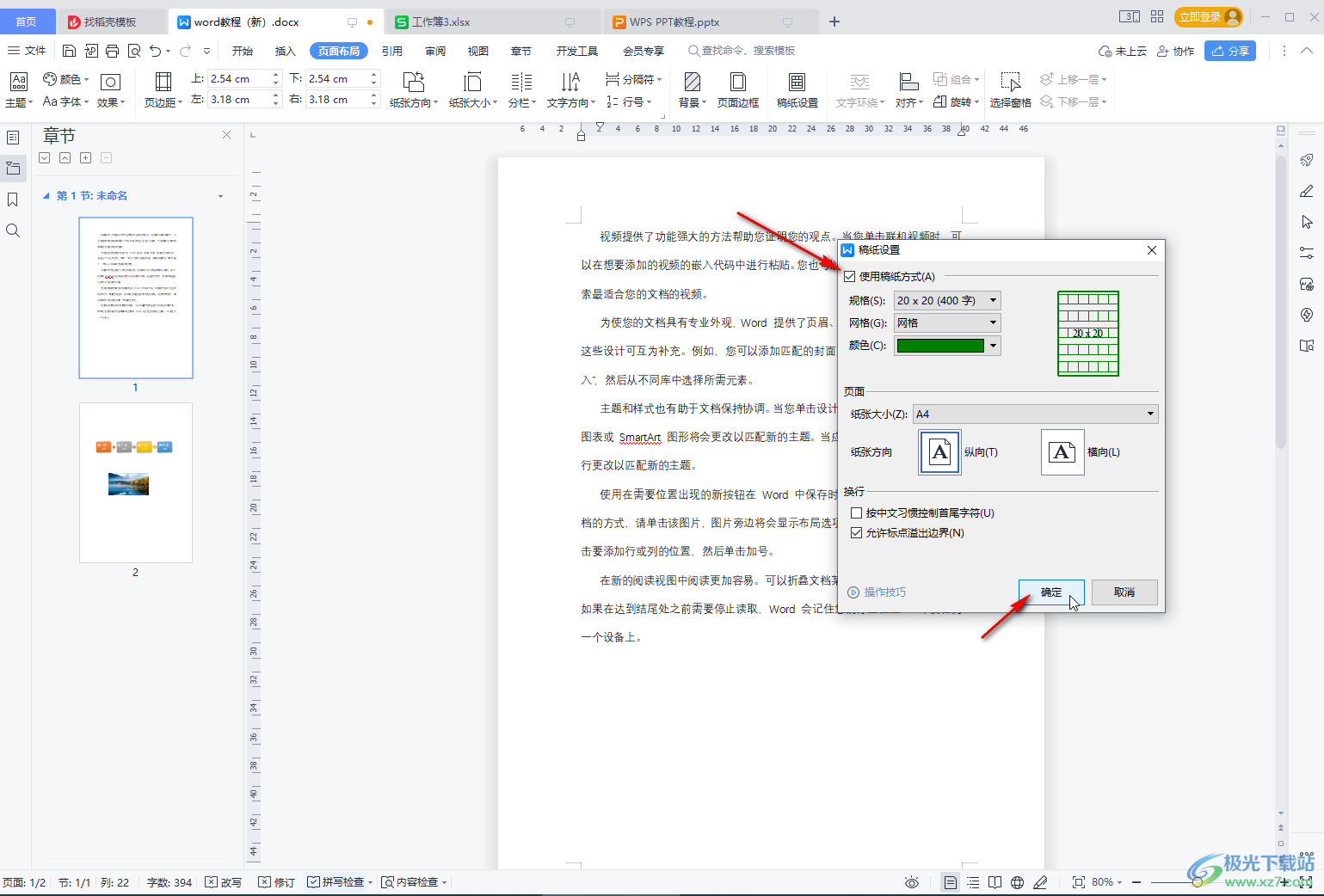
Task: Click the 旋转 rotate tool
Action: click(956, 101)
